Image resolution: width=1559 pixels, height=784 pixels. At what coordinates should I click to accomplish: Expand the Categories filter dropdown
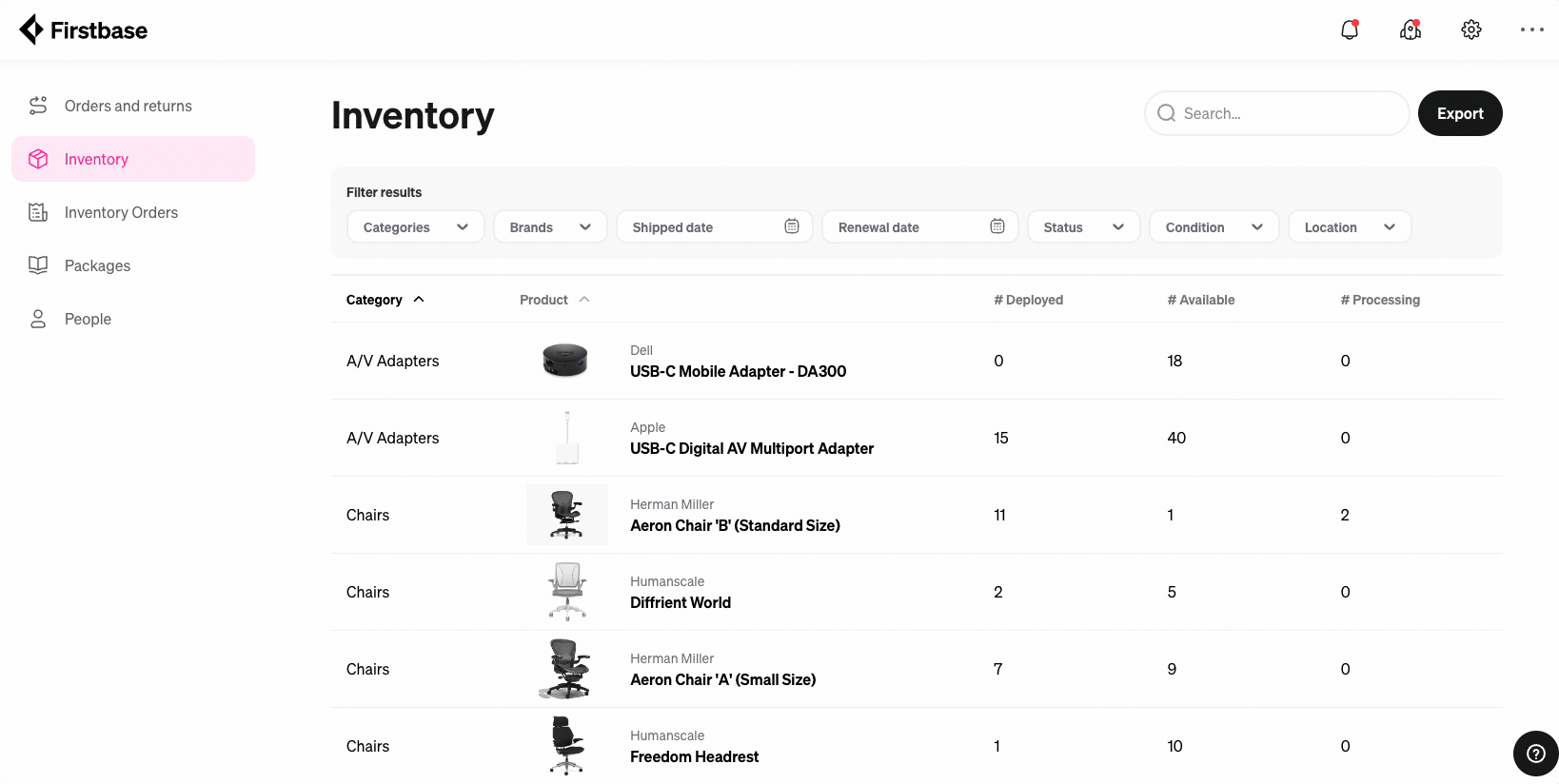[416, 226]
